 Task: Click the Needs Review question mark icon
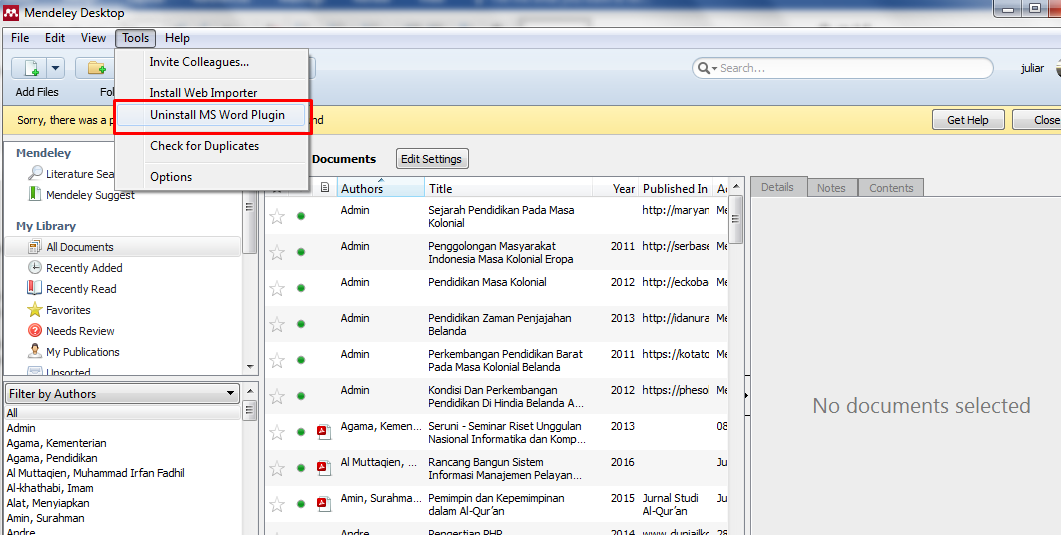point(35,331)
